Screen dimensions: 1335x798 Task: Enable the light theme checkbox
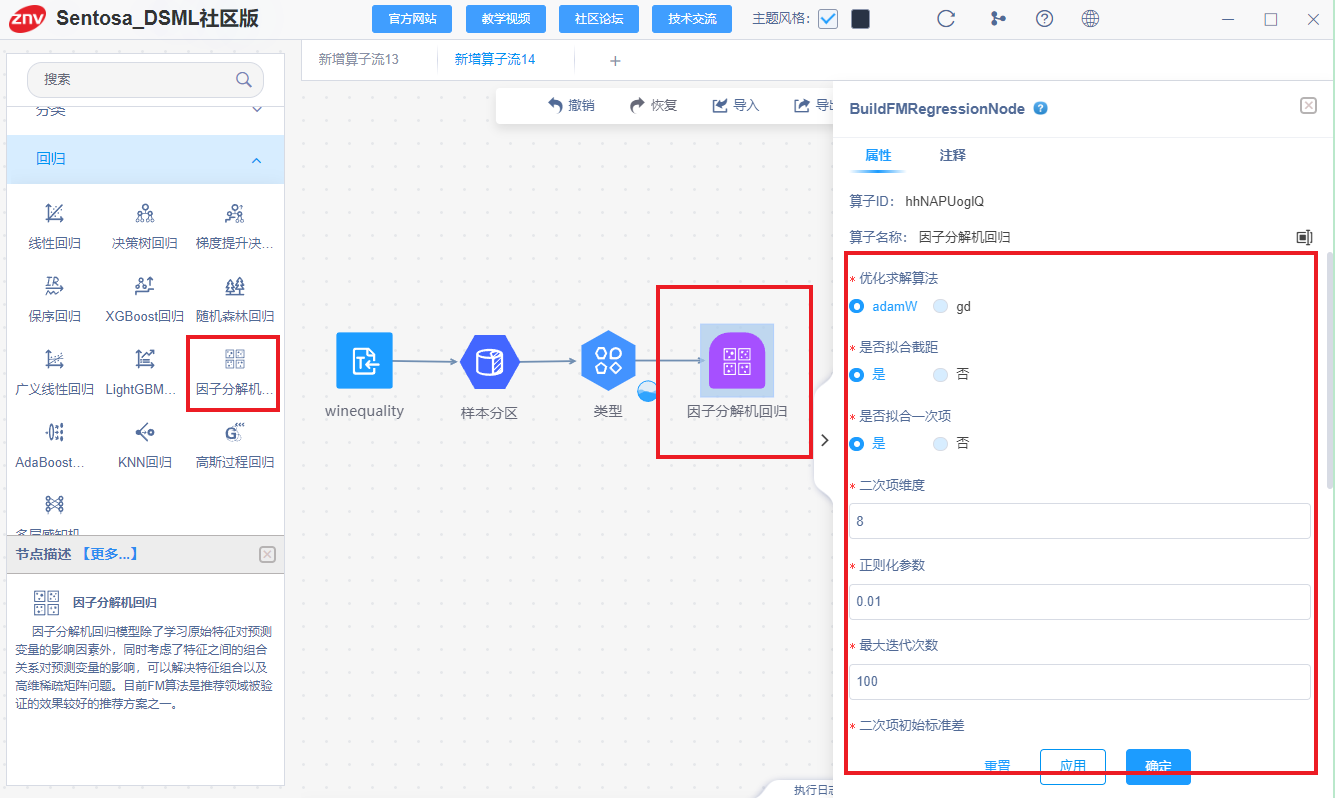click(828, 19)
